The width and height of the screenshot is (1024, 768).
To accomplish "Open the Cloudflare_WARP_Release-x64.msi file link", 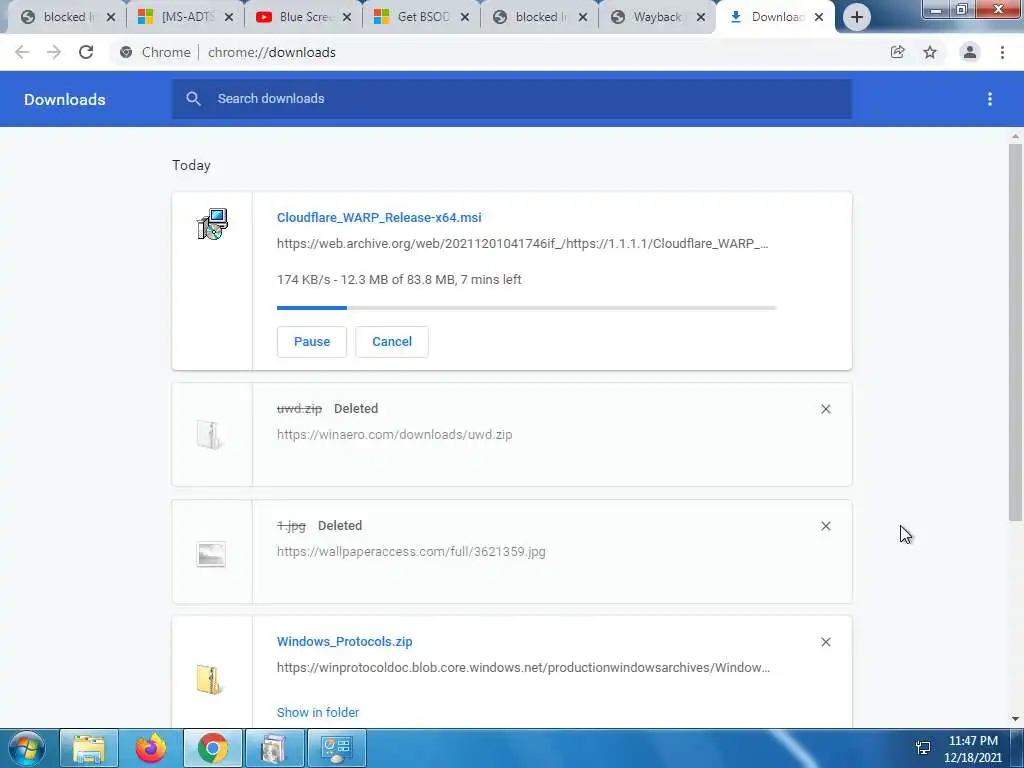I will (x=379, y=217).
